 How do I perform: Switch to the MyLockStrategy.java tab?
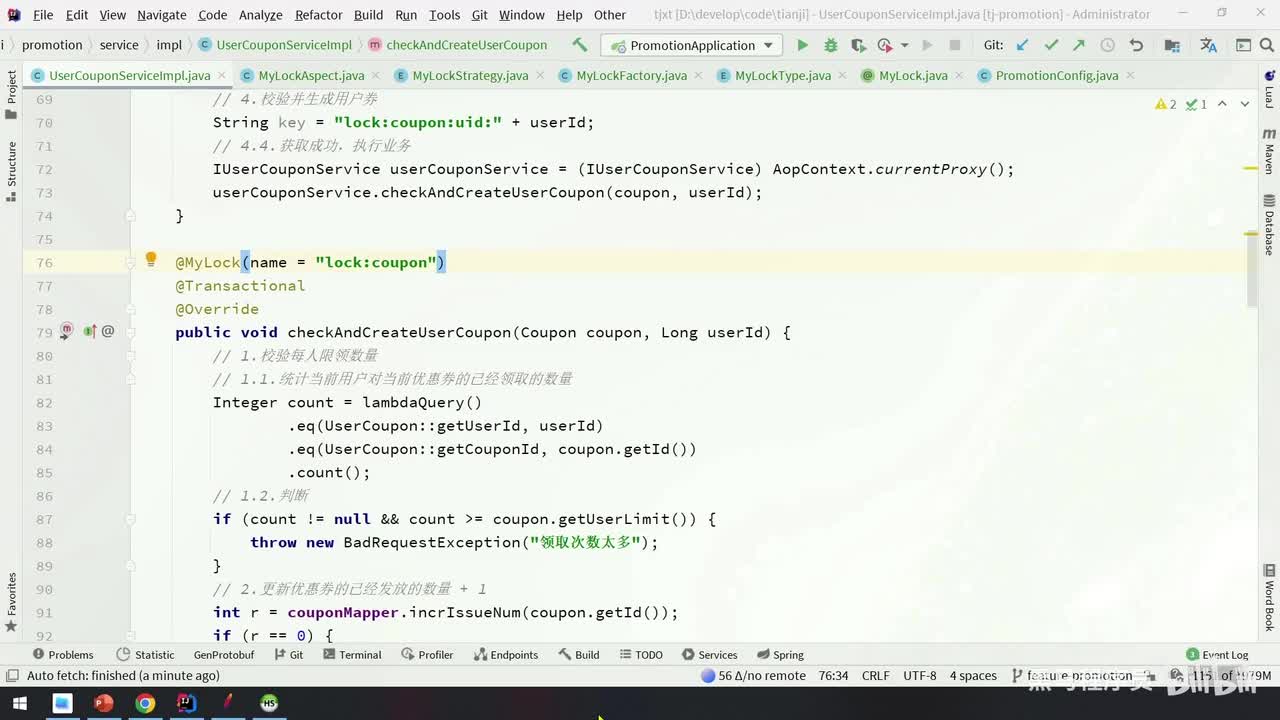(x=470, y=75)
